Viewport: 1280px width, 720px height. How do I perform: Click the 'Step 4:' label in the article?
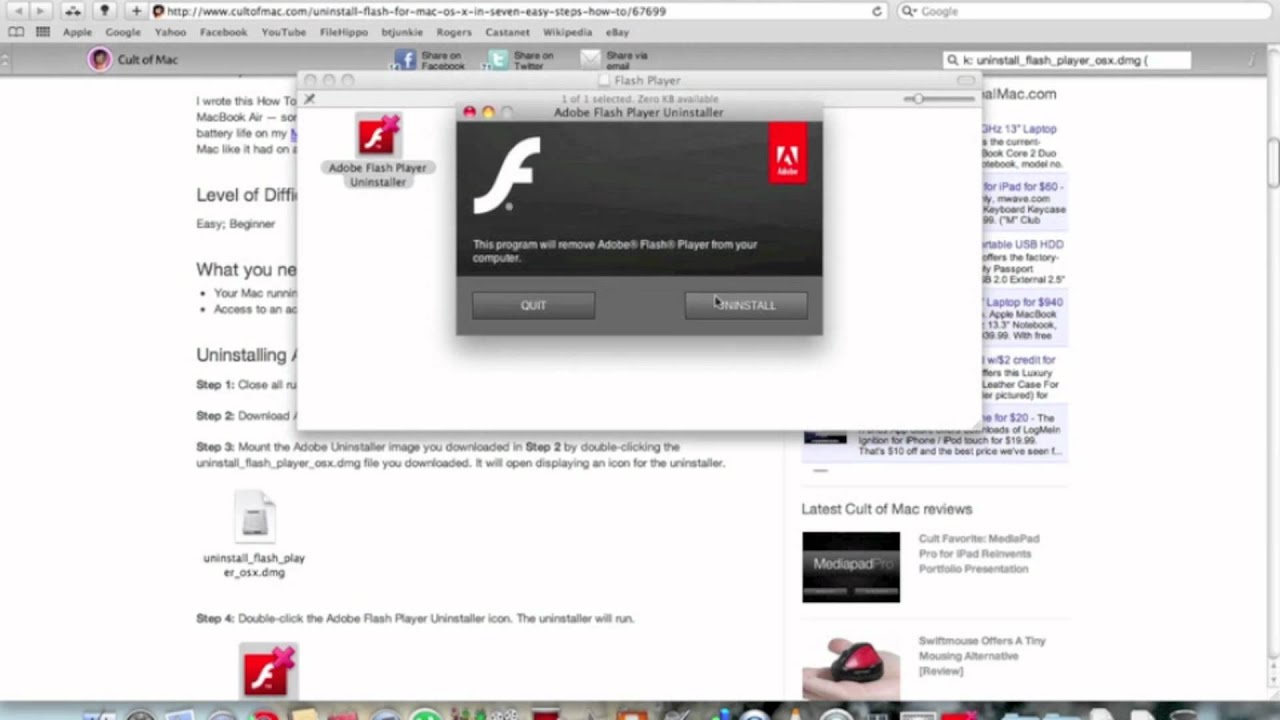tap(215, 618)
